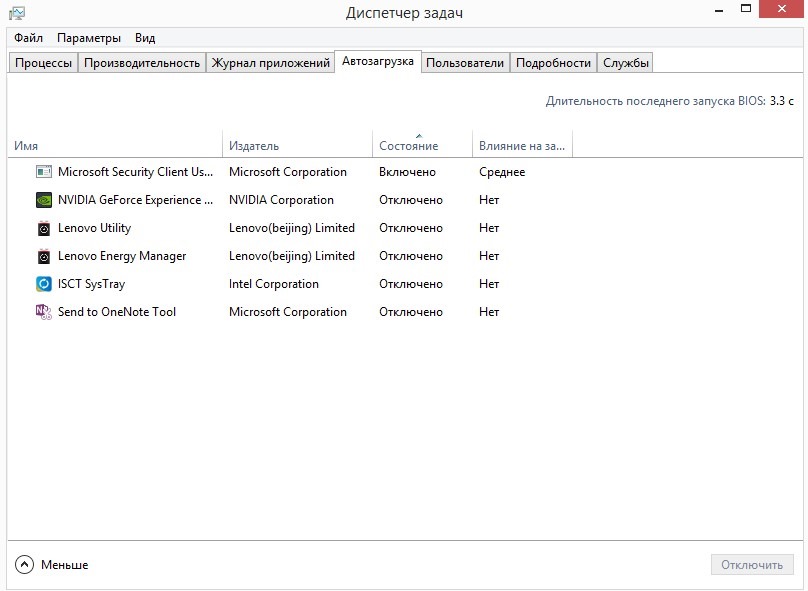Image resolution: width=808 pixels, height=591 pixels.
Task: Open the Файл menu
Action: point(28,38)
